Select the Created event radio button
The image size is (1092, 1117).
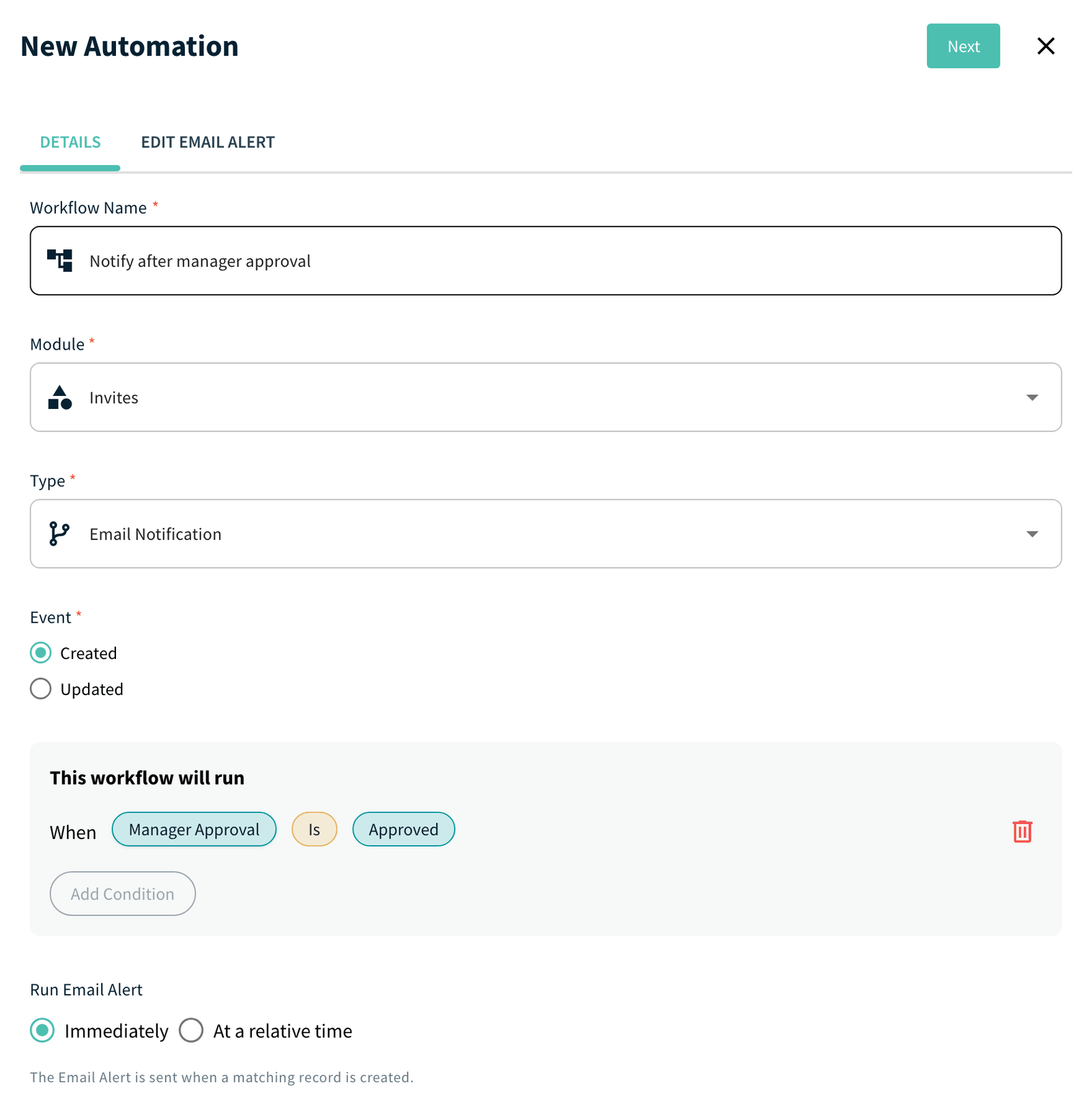click(x=41, y=653)
